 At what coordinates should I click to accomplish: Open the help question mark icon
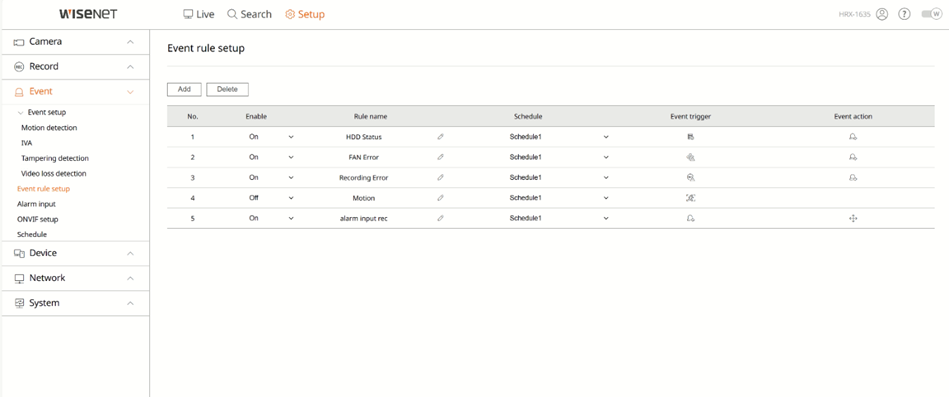click(904, 14)
